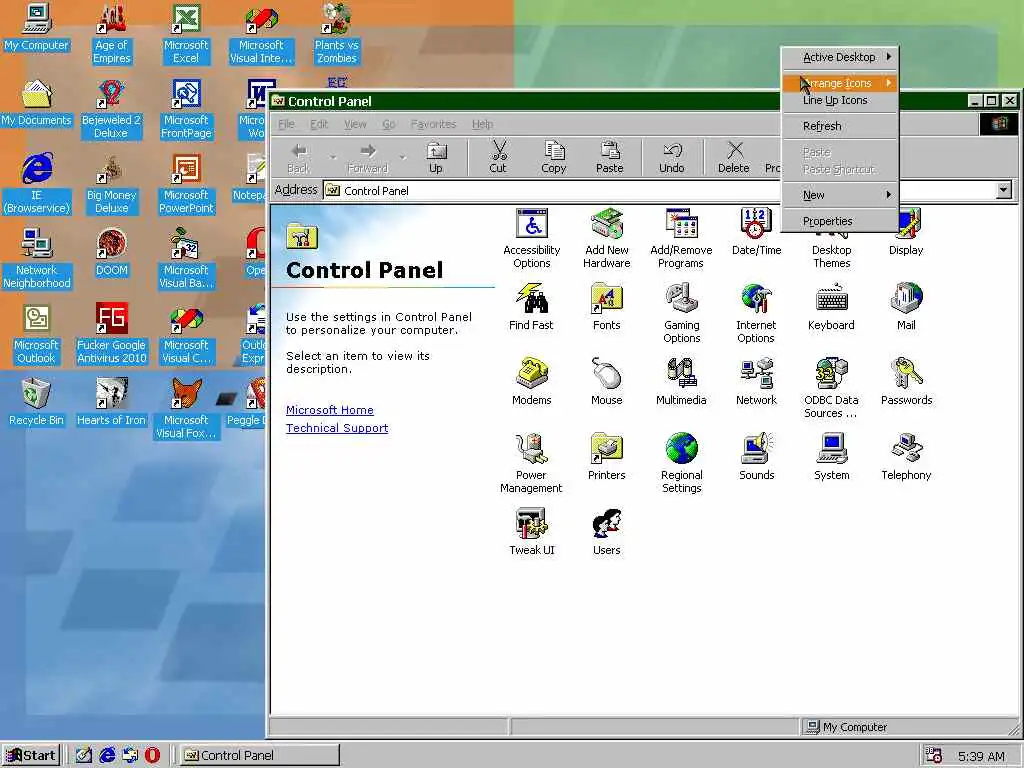Image resolution: width=1024 pixels, height=768 pixels.
Task: Select the Fonts folder icon
Action: tap(607, 307)
